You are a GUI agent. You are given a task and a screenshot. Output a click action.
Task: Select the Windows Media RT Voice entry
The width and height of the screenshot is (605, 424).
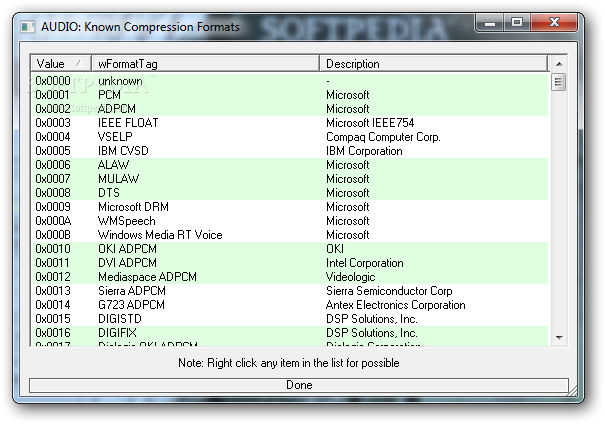point(160,235)
